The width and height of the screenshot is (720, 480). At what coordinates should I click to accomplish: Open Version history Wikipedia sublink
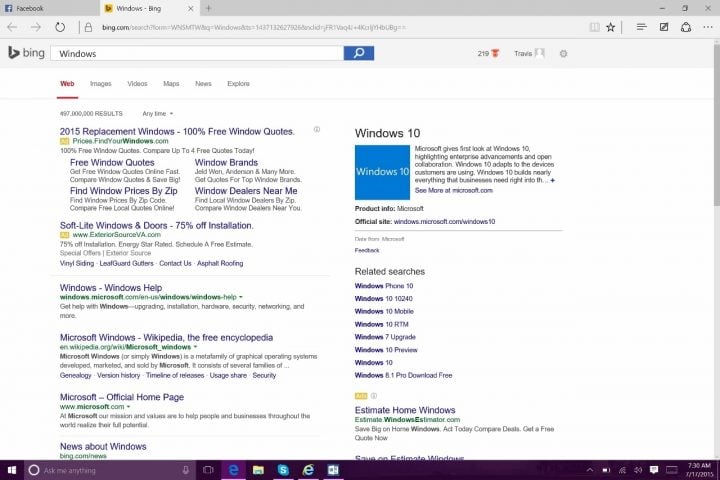[118, 375]
